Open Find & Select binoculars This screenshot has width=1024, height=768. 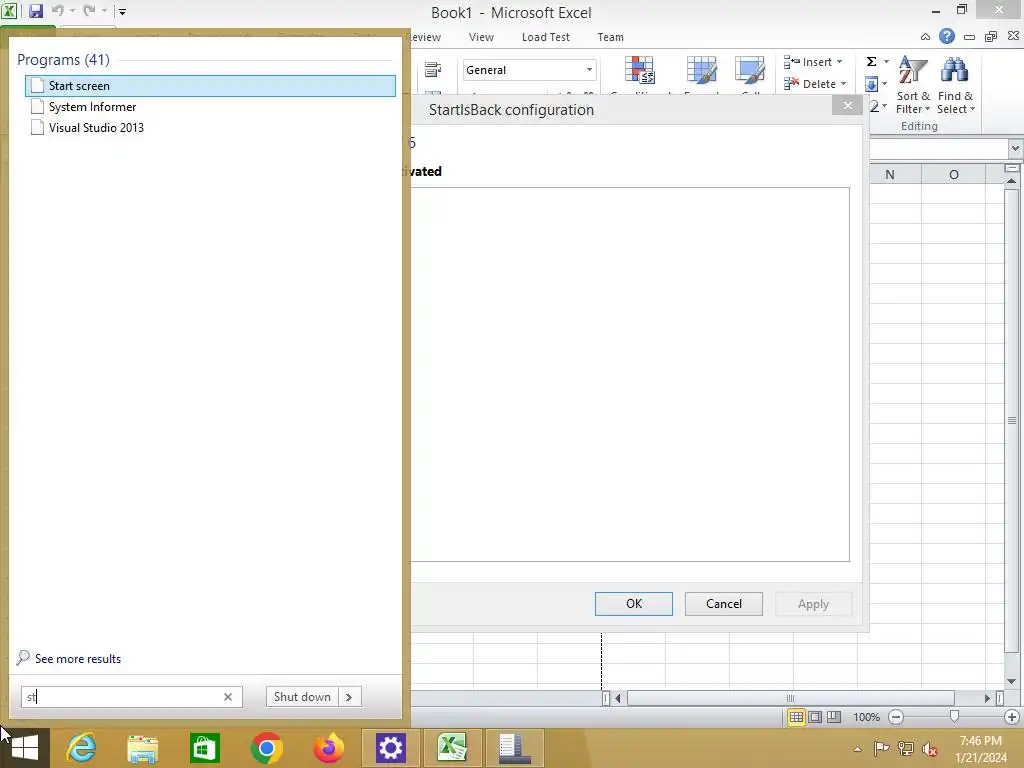955,85
